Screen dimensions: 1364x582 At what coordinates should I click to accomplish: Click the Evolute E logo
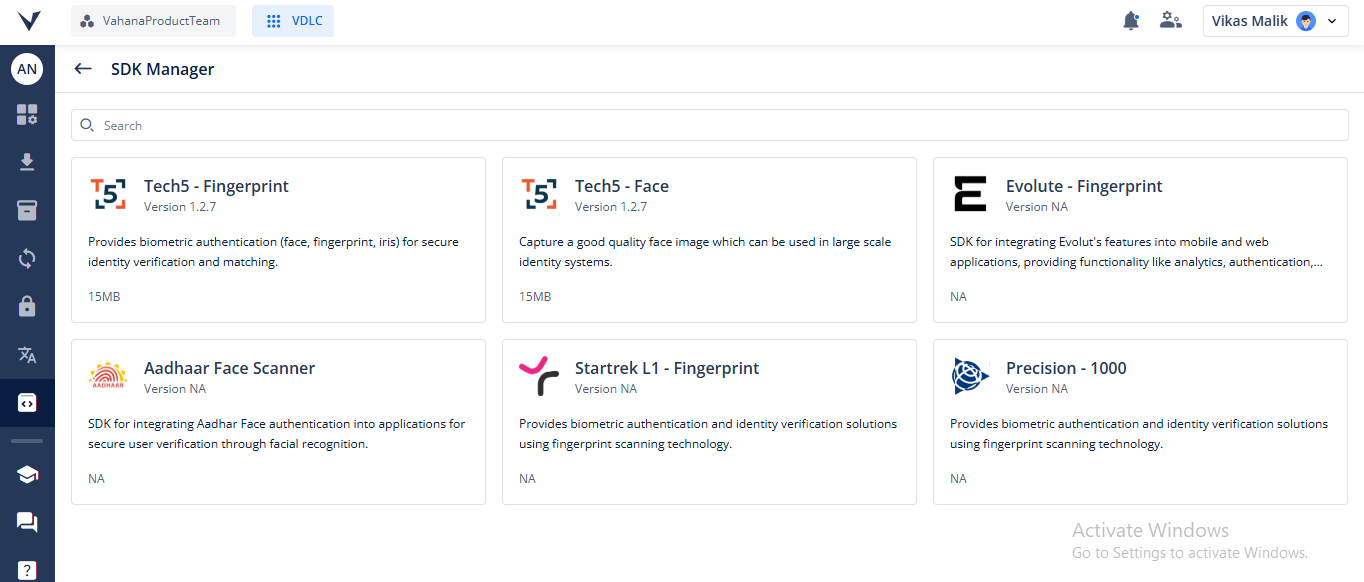970,194
